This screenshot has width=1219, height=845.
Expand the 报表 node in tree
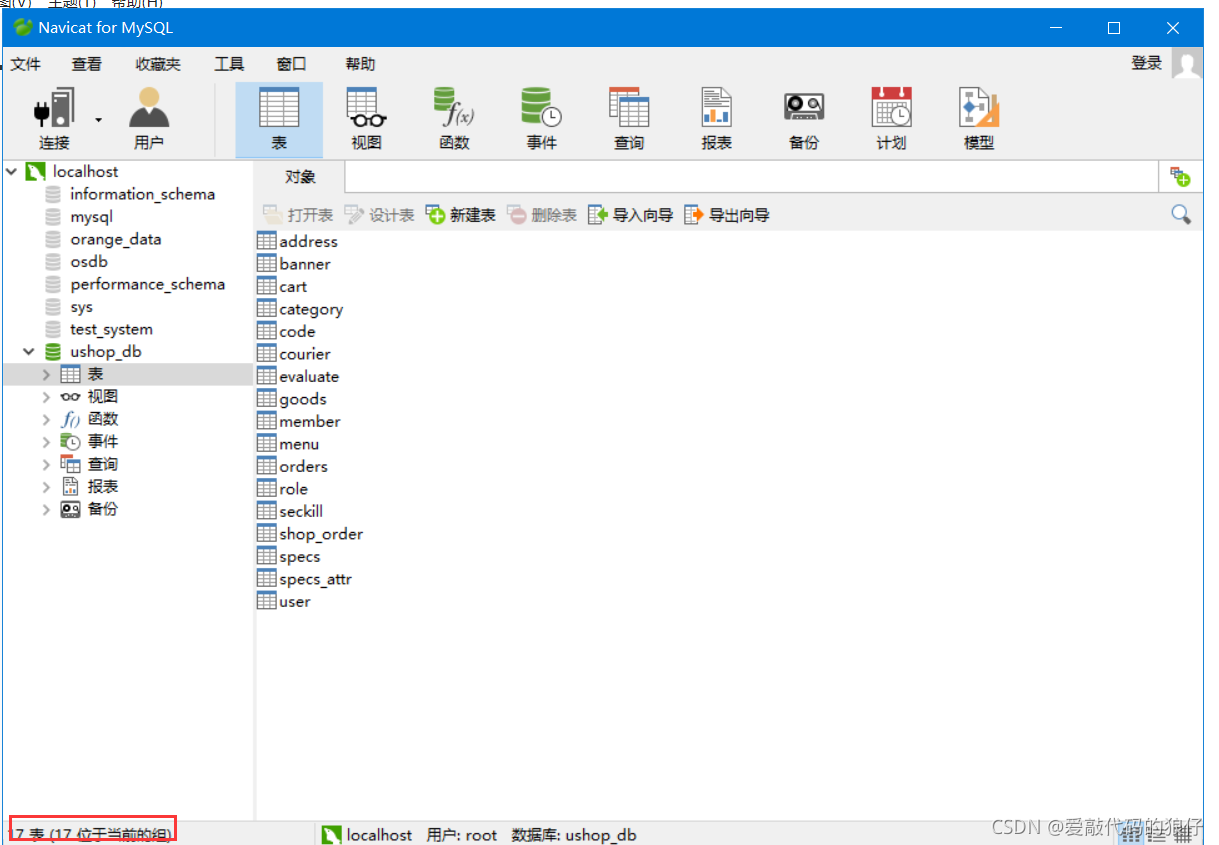[46, 487]
